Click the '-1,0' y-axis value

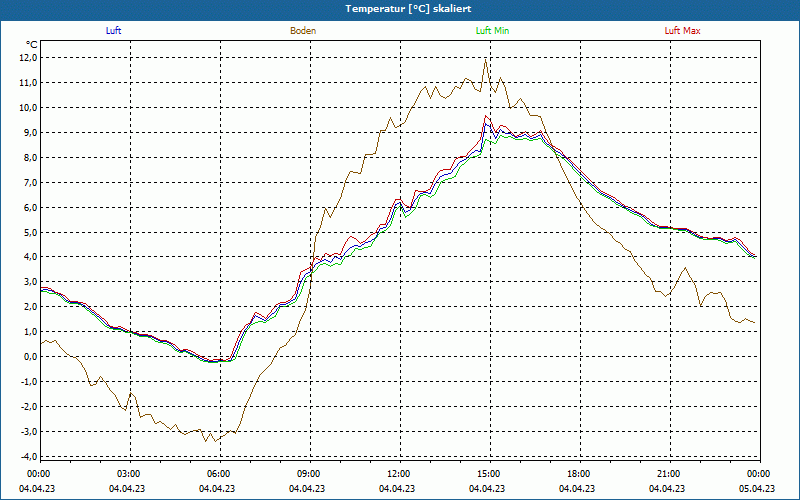pyautogui.click(x=29, y=382)
